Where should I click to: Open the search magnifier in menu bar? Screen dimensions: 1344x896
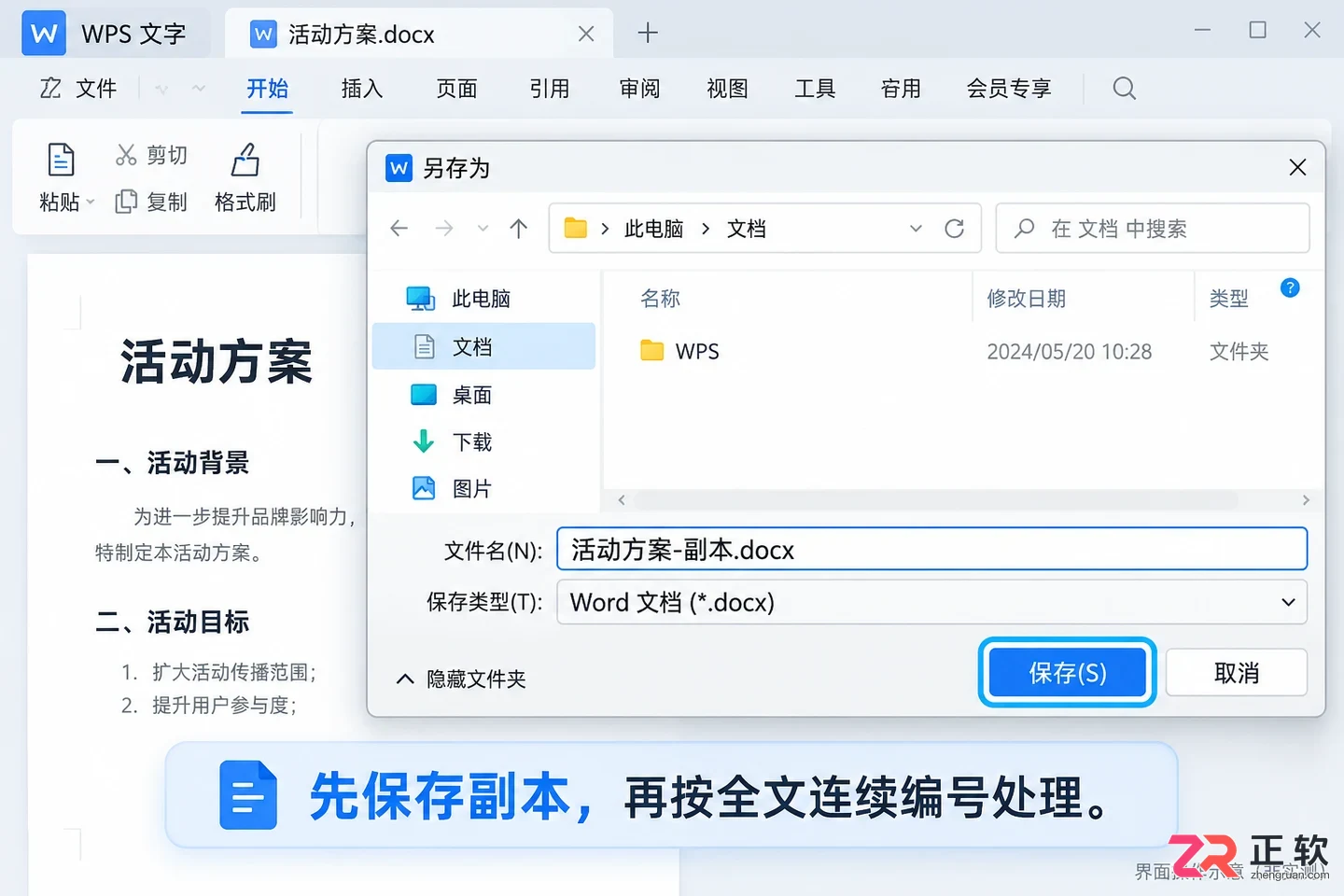pos(1125,89)
